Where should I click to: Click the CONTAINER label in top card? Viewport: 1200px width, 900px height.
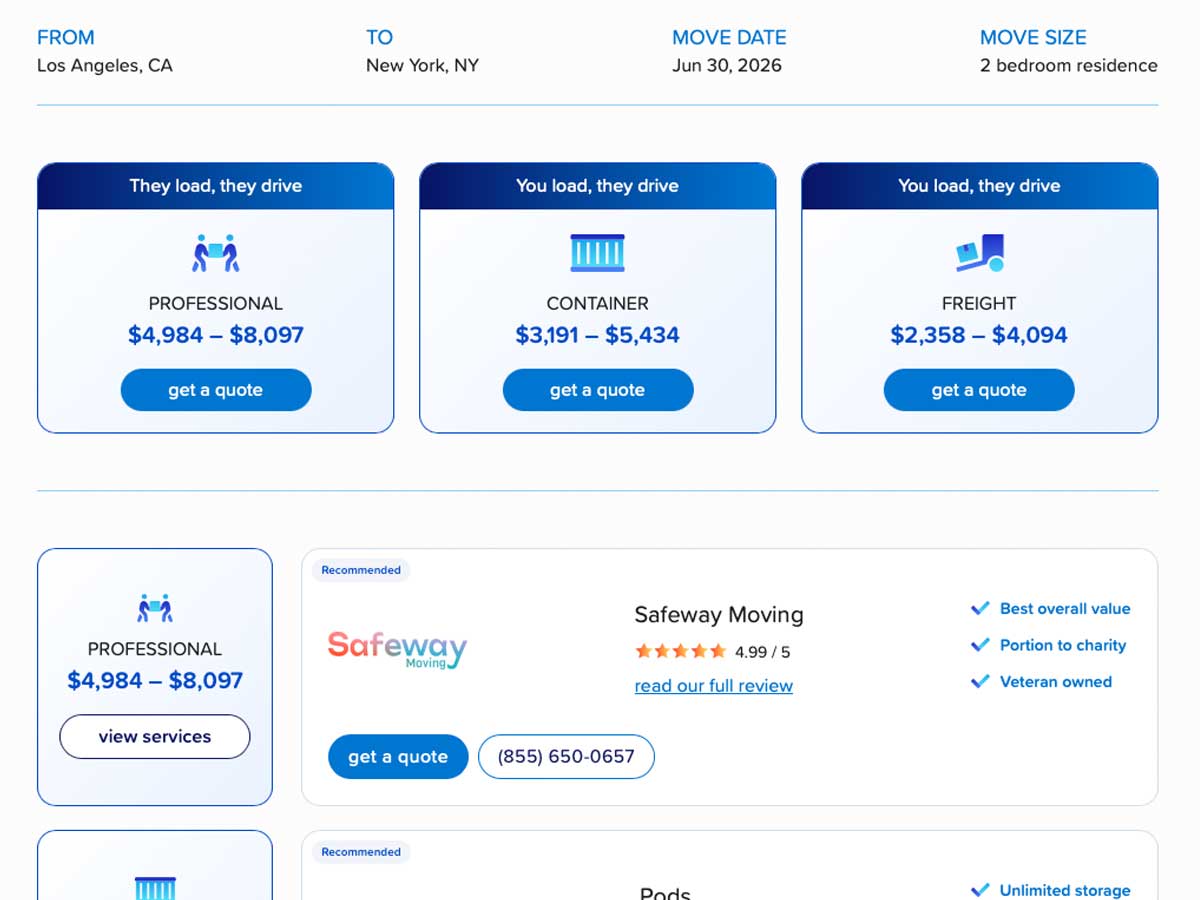597,303
